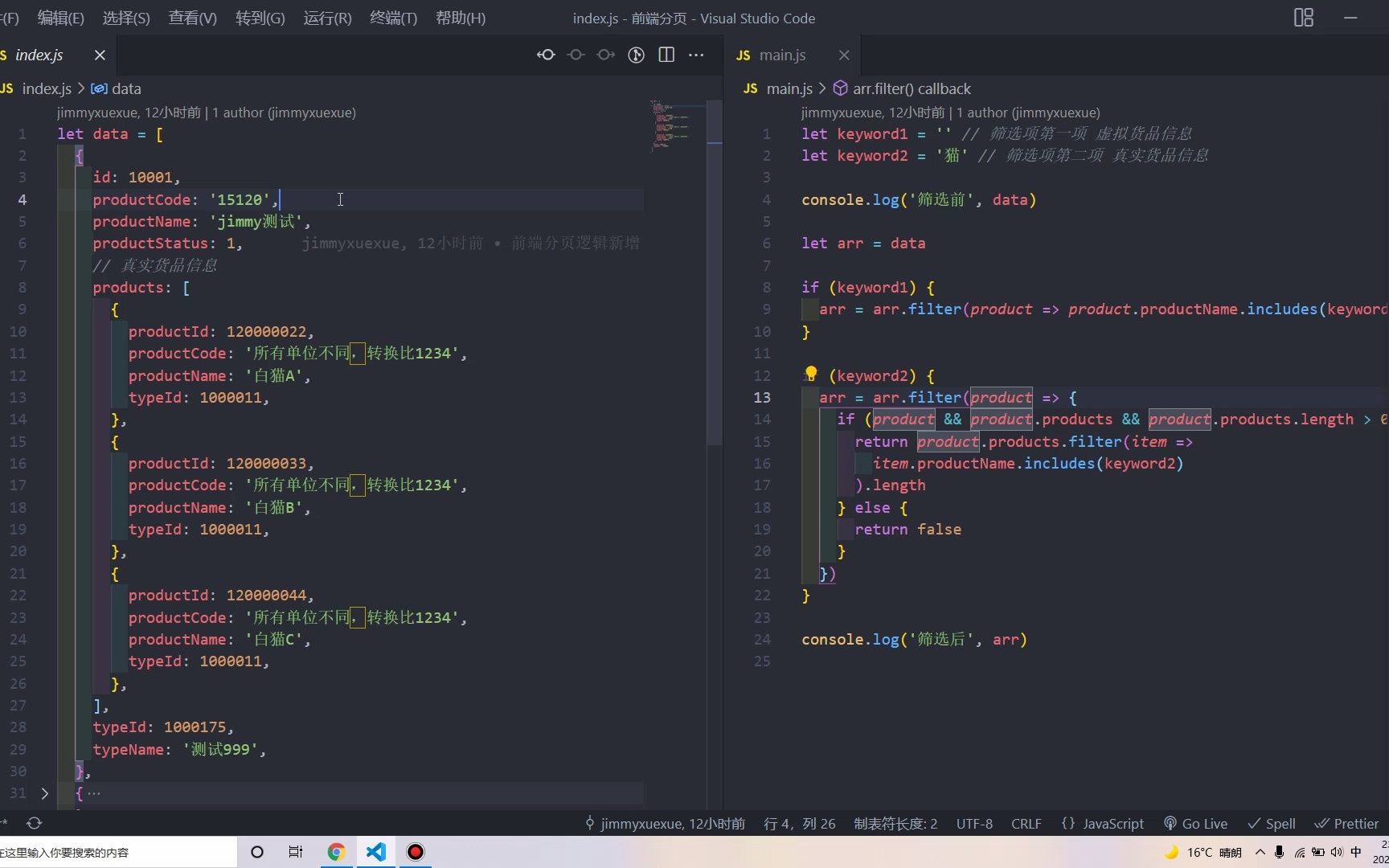Click the index.js vertical scrollbar
Viewport: 1389px width, 868px height.
coord(715,273)
